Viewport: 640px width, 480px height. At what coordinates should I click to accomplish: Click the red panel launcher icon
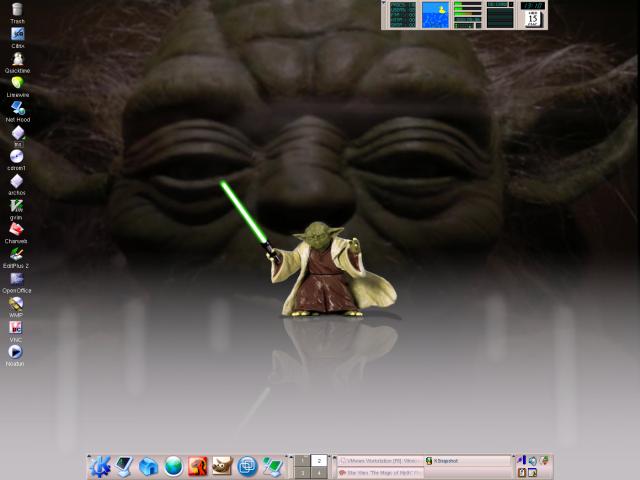(x=198, y=467)
